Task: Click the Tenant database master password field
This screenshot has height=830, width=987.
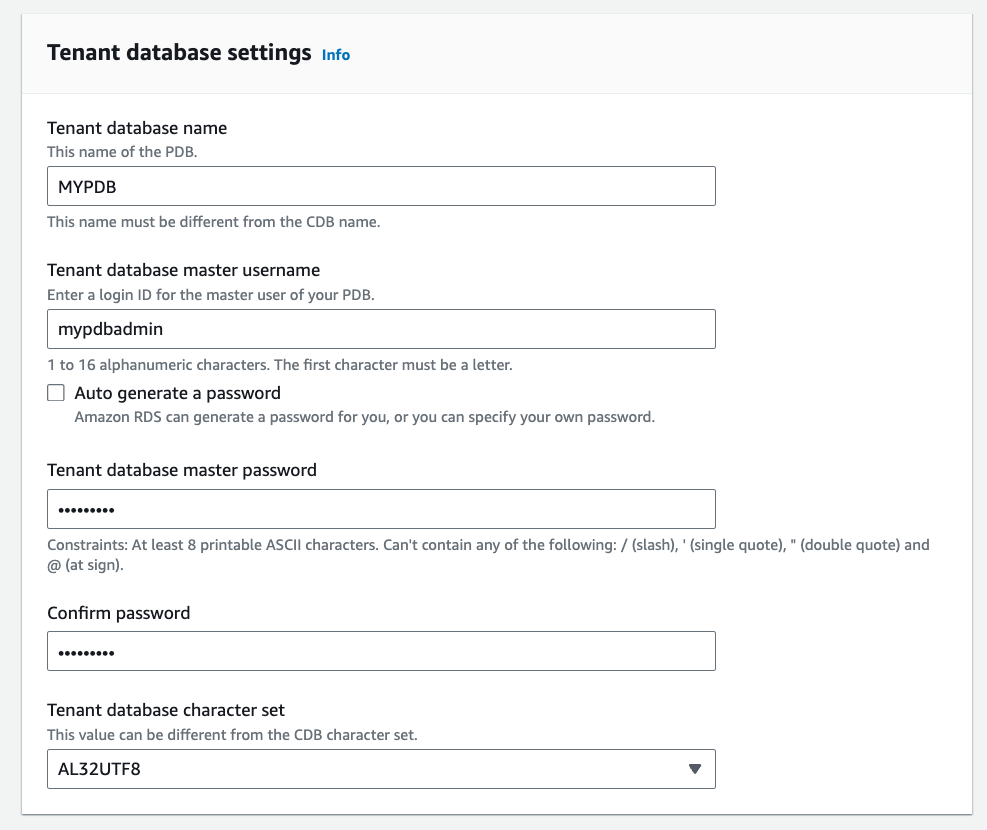Action: (381, 509)
